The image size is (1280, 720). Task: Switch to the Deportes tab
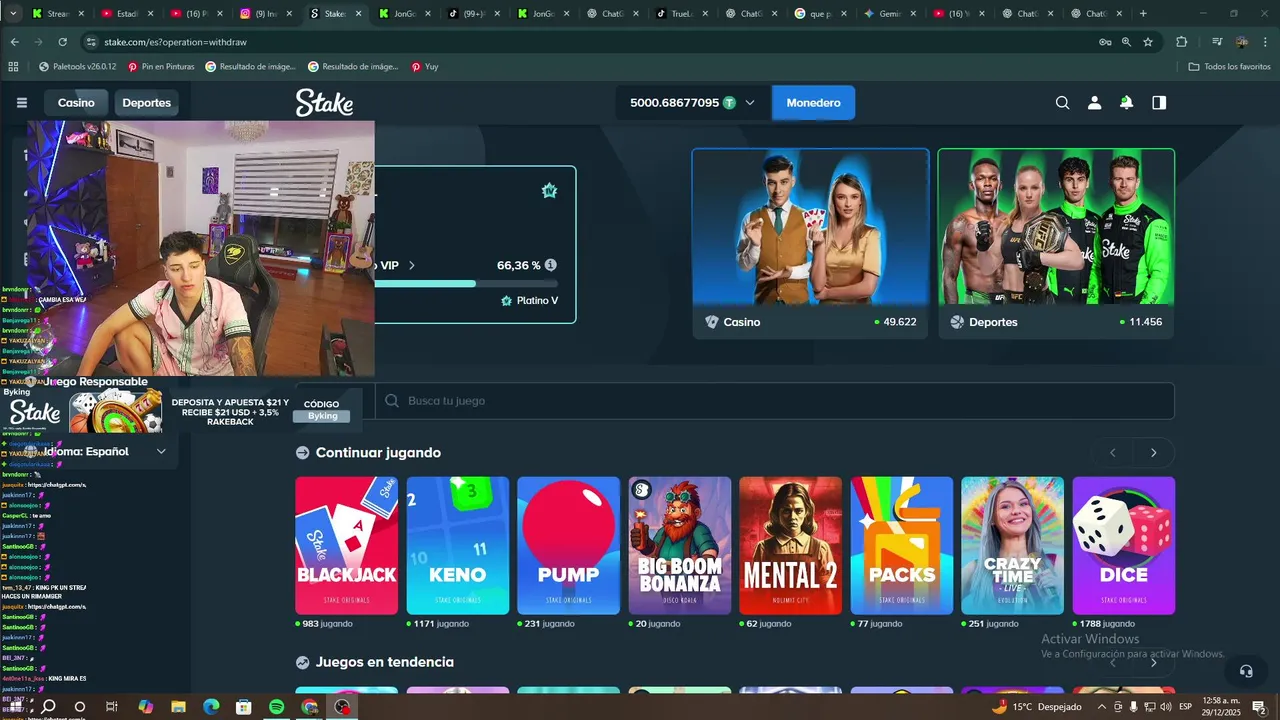[146, 103]
